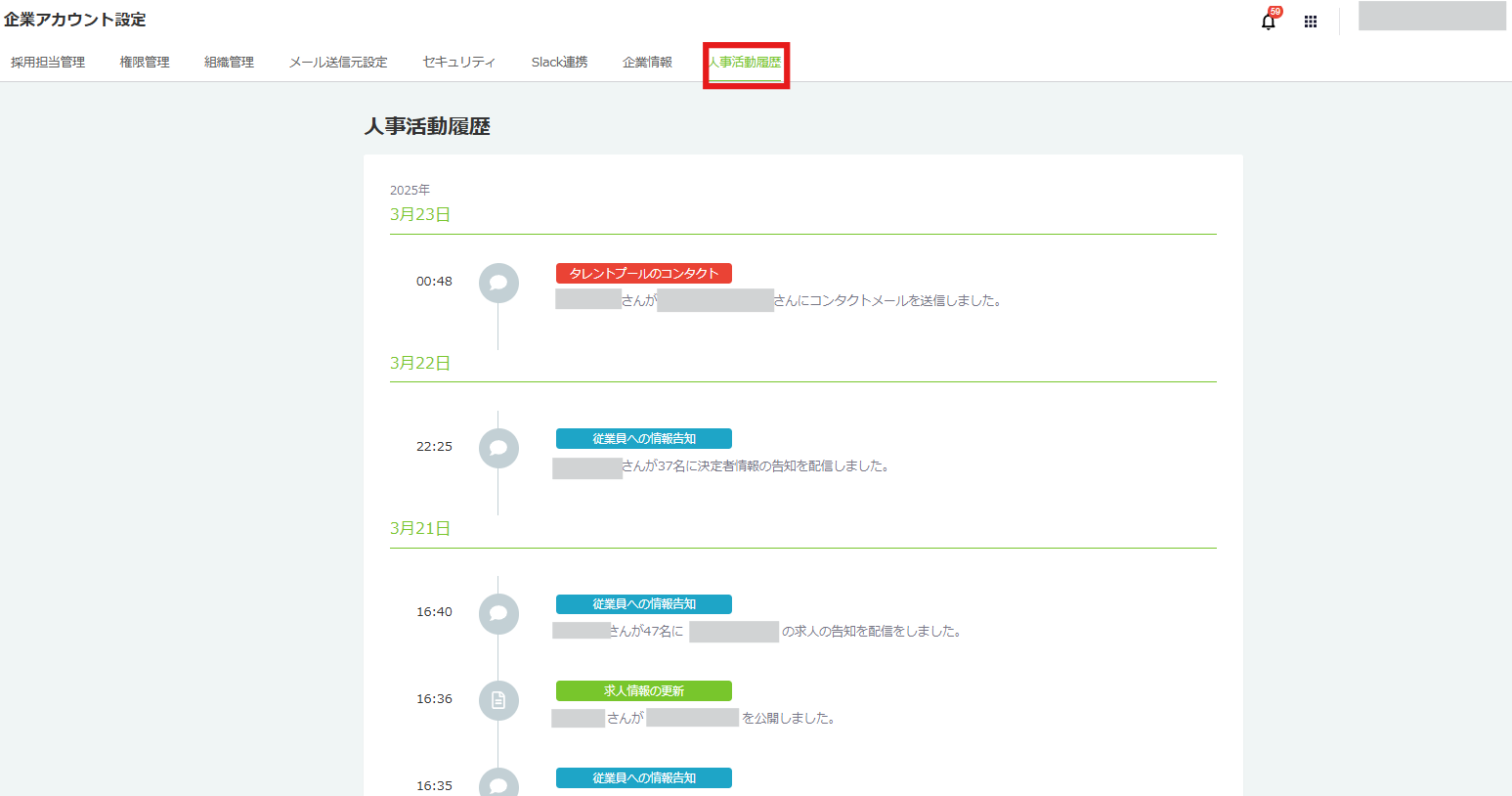Open the apps grid menu icon
Image resolution: width=1512 pixels, height=796 pixels.
(1311, 22)
